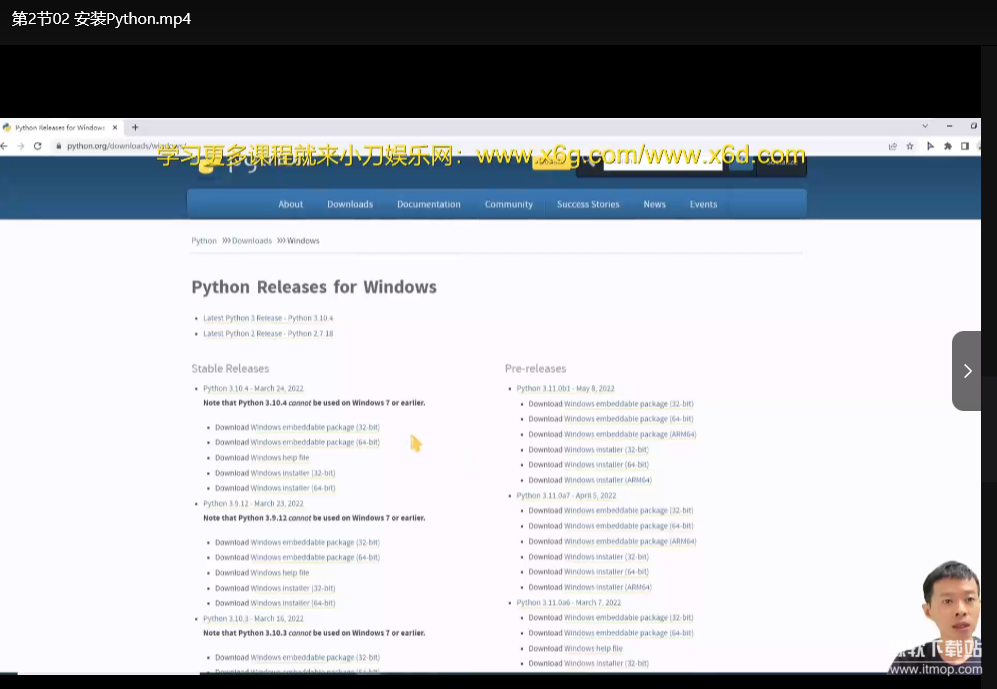Open the News menu

pyautogui.click(x=654, y=204)
